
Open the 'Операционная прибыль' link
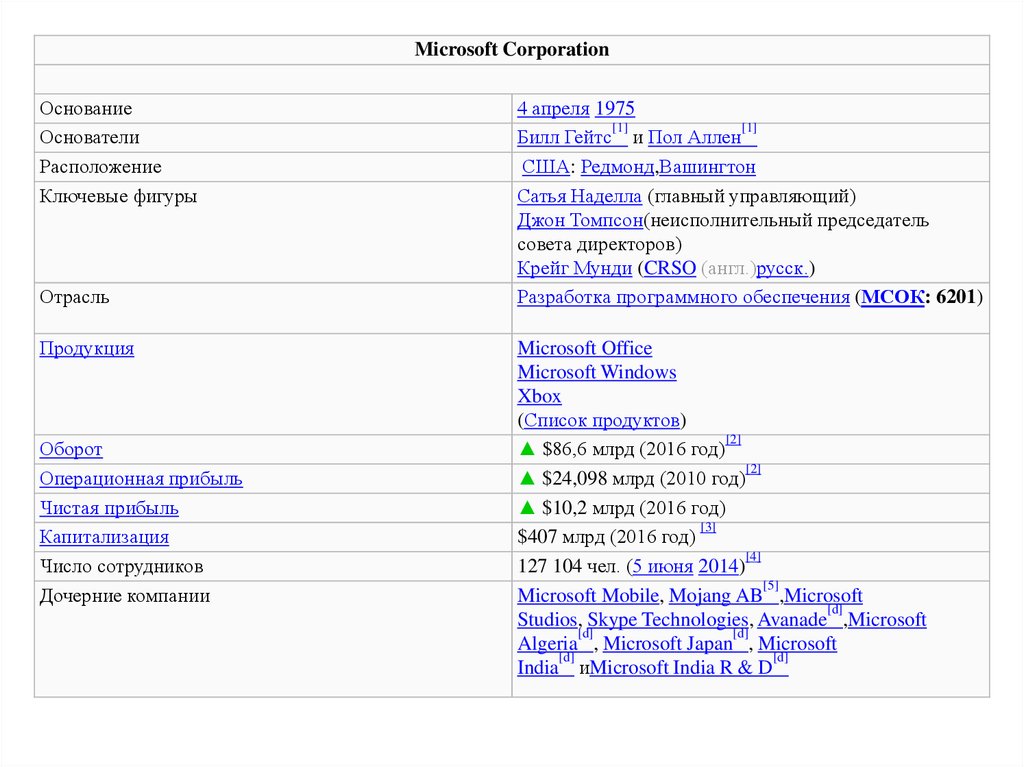pos(141,479)
